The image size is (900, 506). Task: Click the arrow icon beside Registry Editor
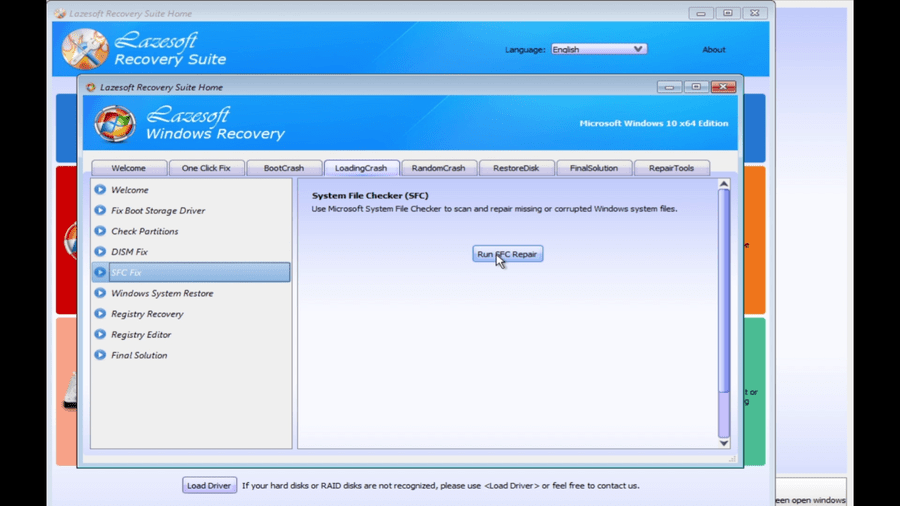point(100,334)
